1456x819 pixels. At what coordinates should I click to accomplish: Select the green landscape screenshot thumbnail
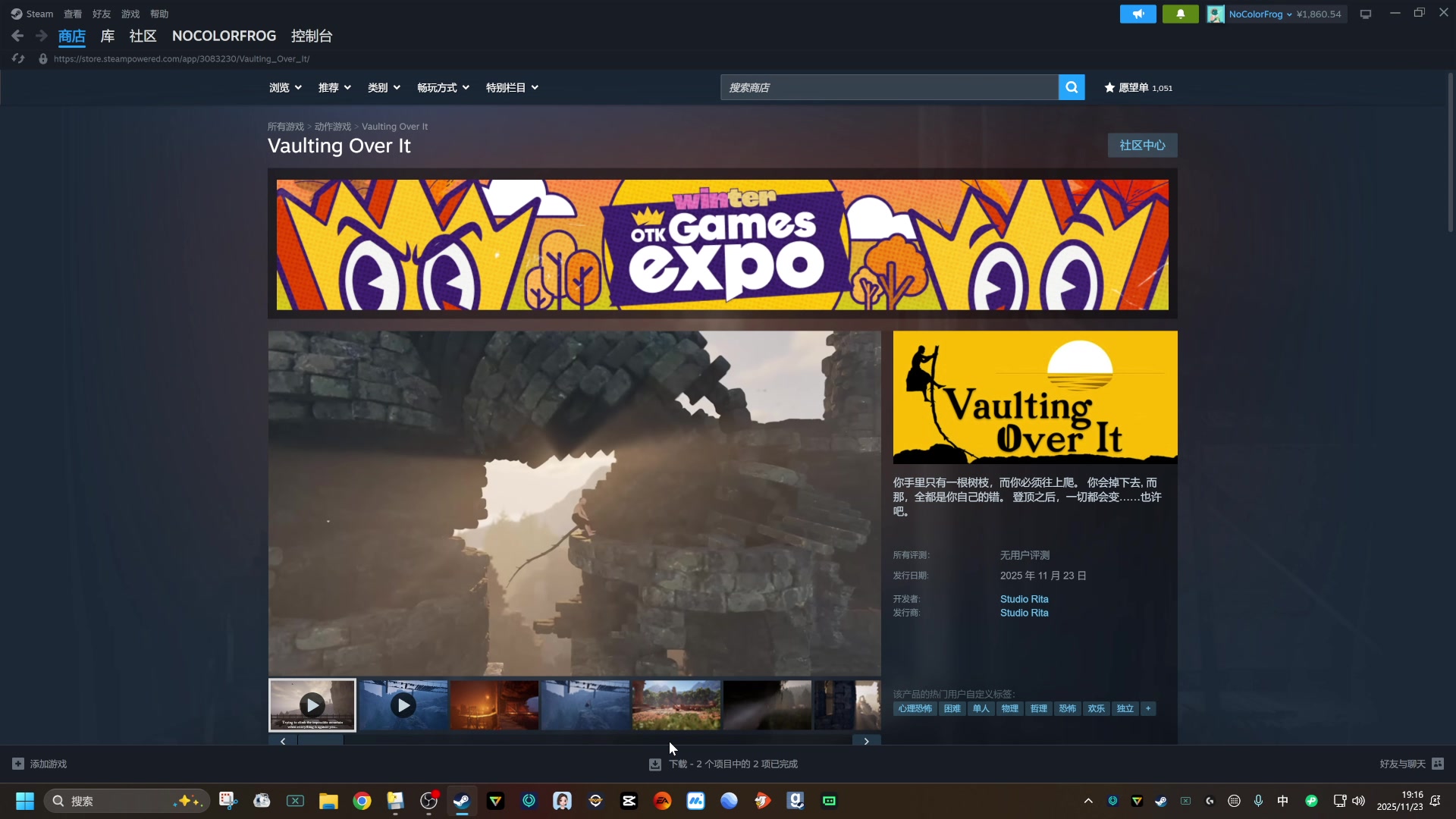pos(676,705)
